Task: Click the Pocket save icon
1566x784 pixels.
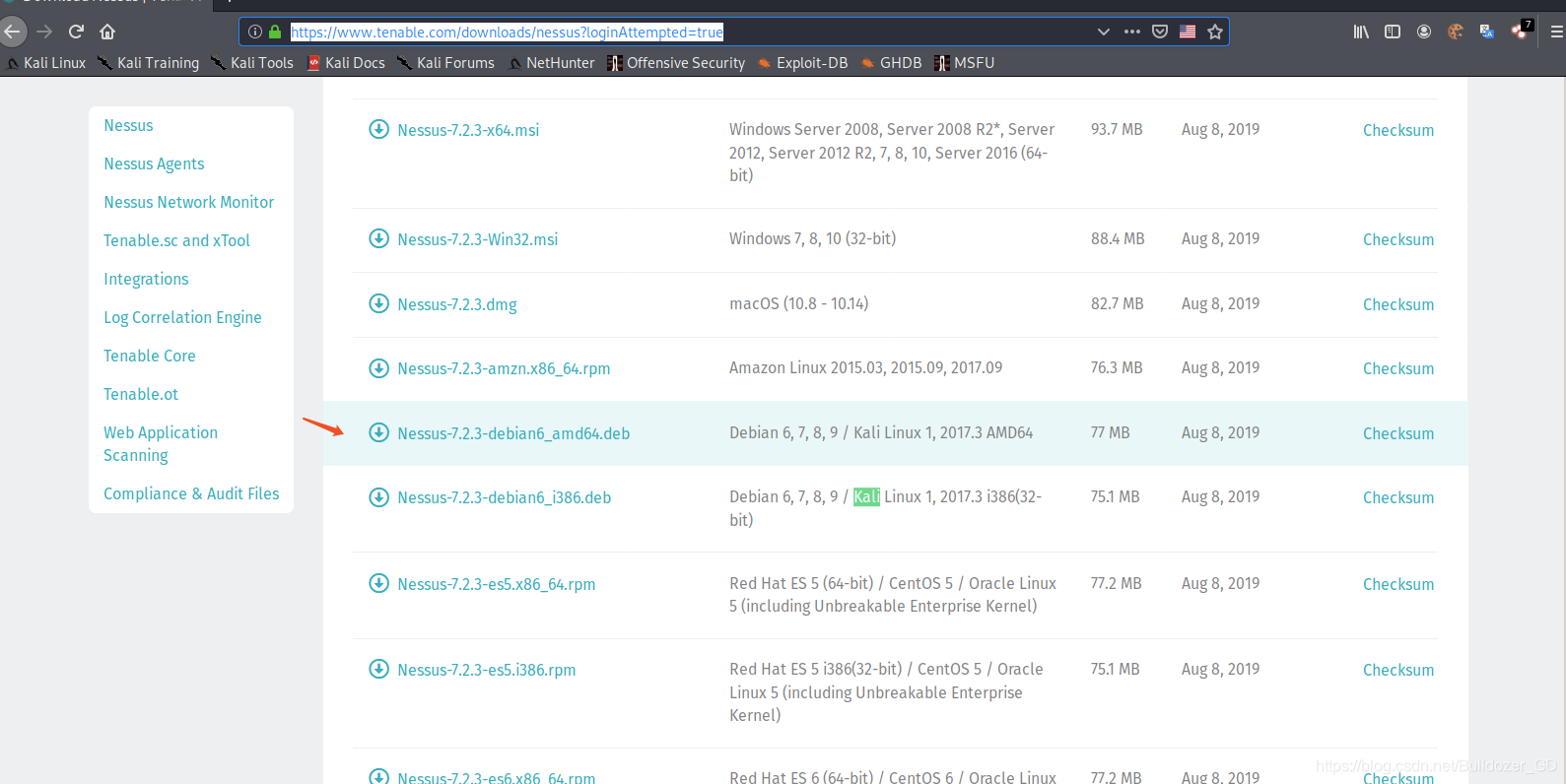Action: pos(1160,32)
